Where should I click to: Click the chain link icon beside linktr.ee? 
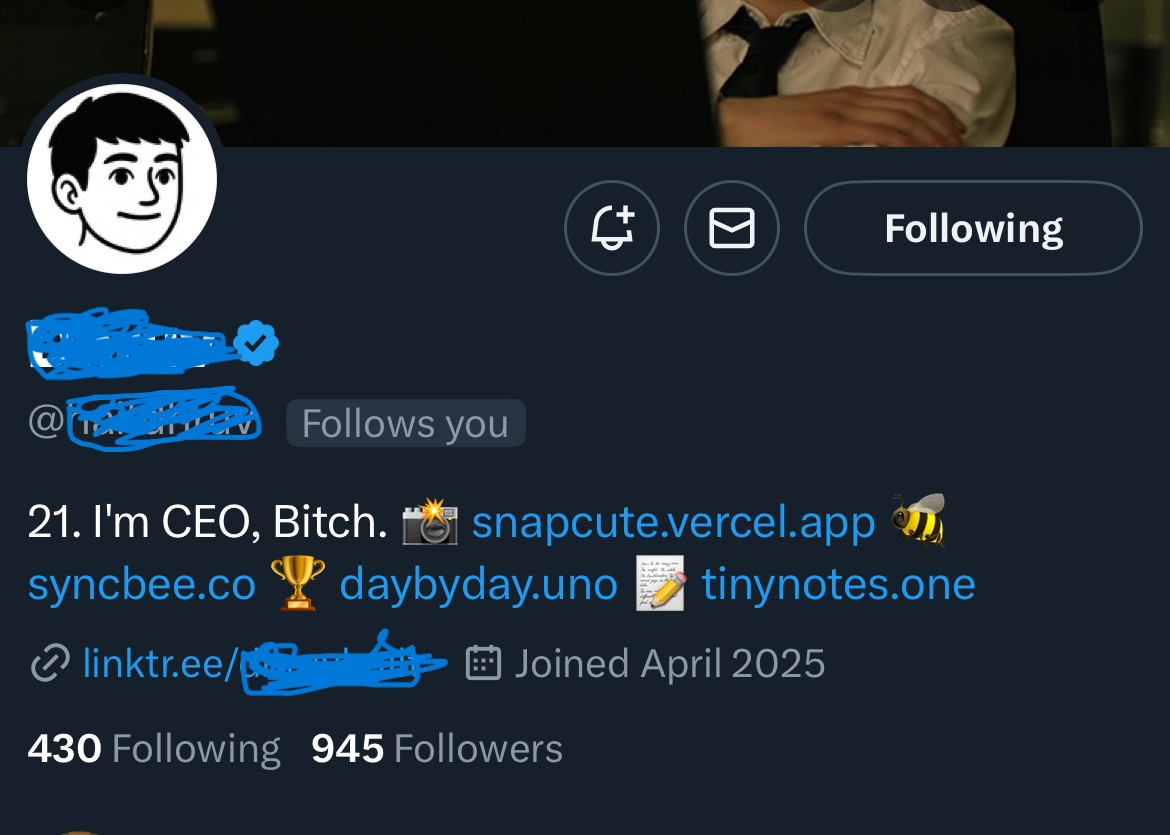(50, 663)
